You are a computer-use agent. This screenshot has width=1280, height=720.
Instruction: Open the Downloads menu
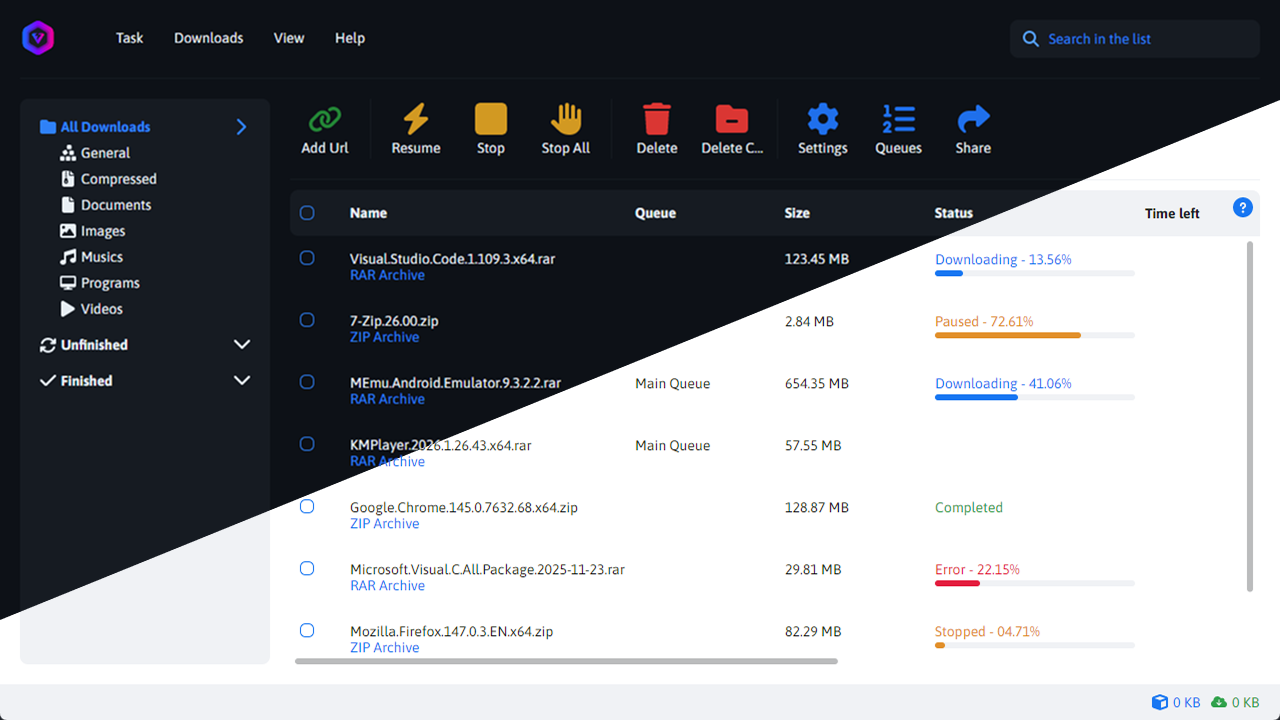click(x=208, y=38)
